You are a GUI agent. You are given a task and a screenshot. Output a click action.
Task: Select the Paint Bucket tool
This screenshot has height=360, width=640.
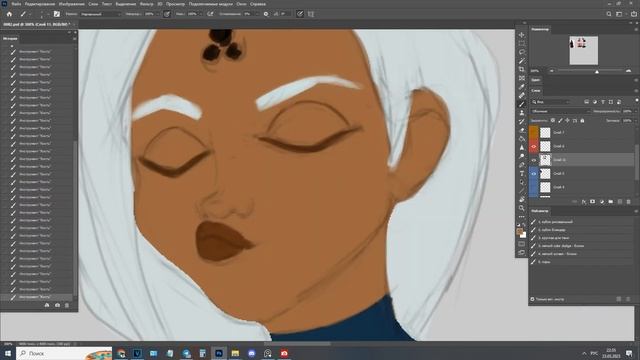(522, 139)
